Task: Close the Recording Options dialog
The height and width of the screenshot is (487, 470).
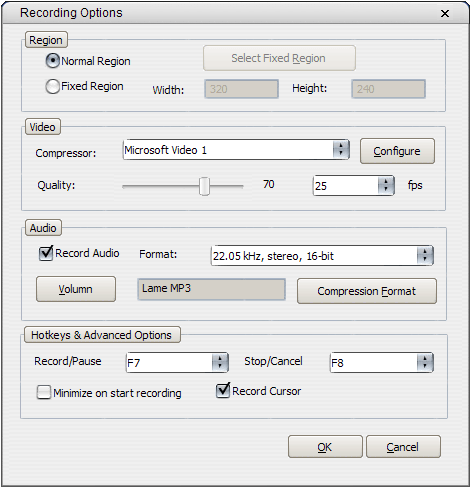Action: (445, 14)
